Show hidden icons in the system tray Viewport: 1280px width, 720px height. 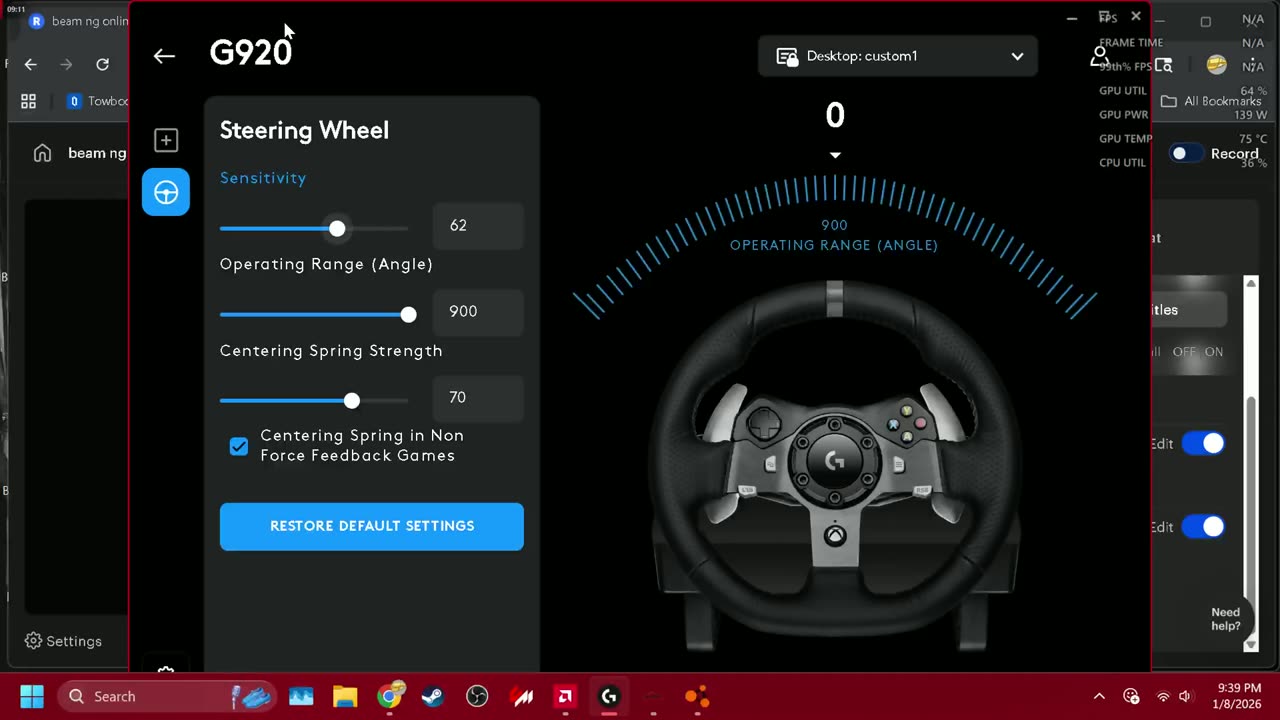tap(1099, 696)
